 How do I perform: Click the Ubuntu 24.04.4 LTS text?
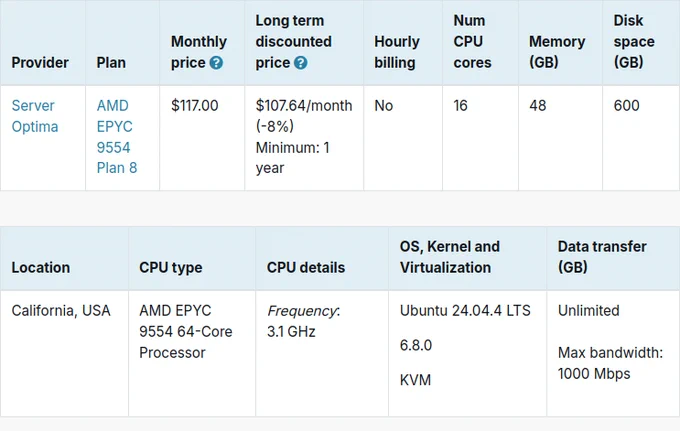click(x=465, y=311)
